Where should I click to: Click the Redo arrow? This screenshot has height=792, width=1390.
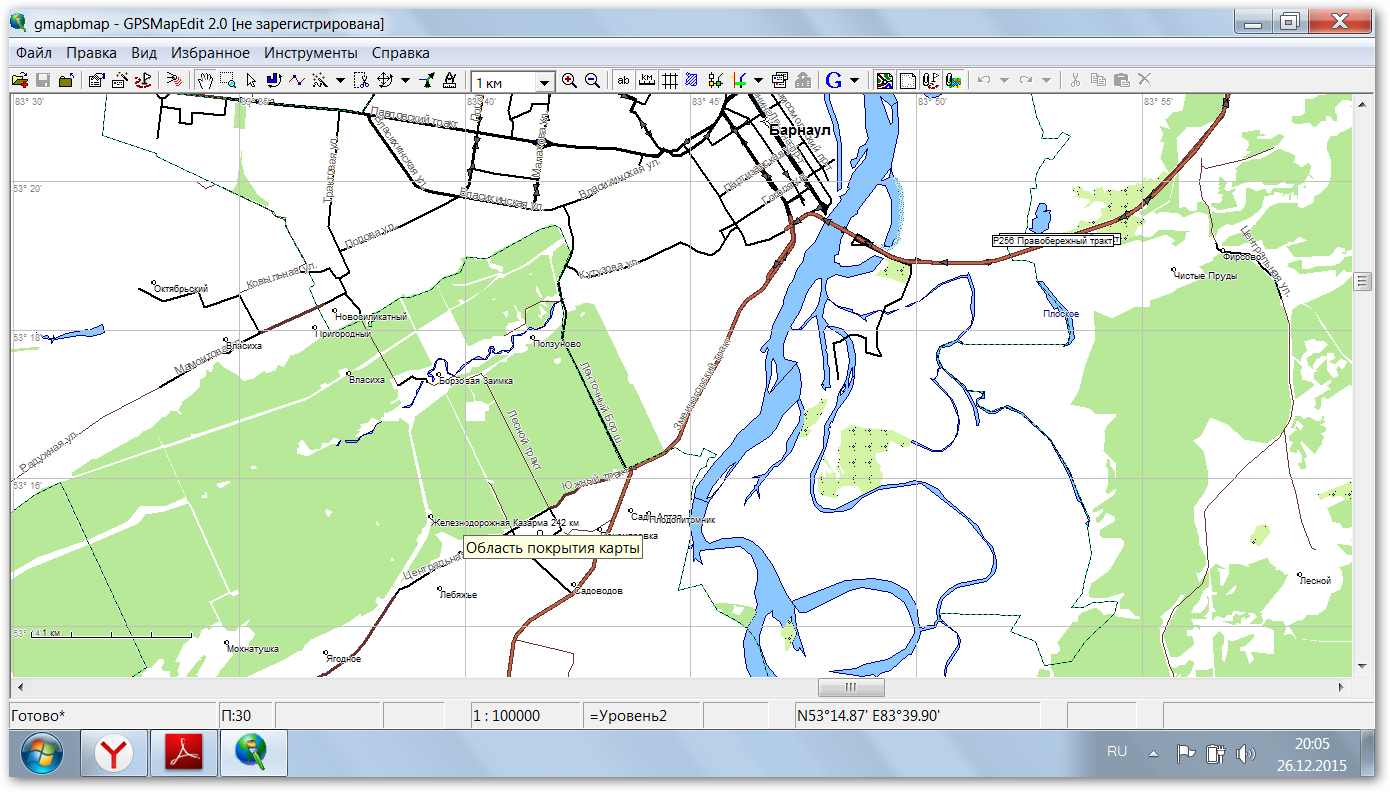pos(1026,80)
